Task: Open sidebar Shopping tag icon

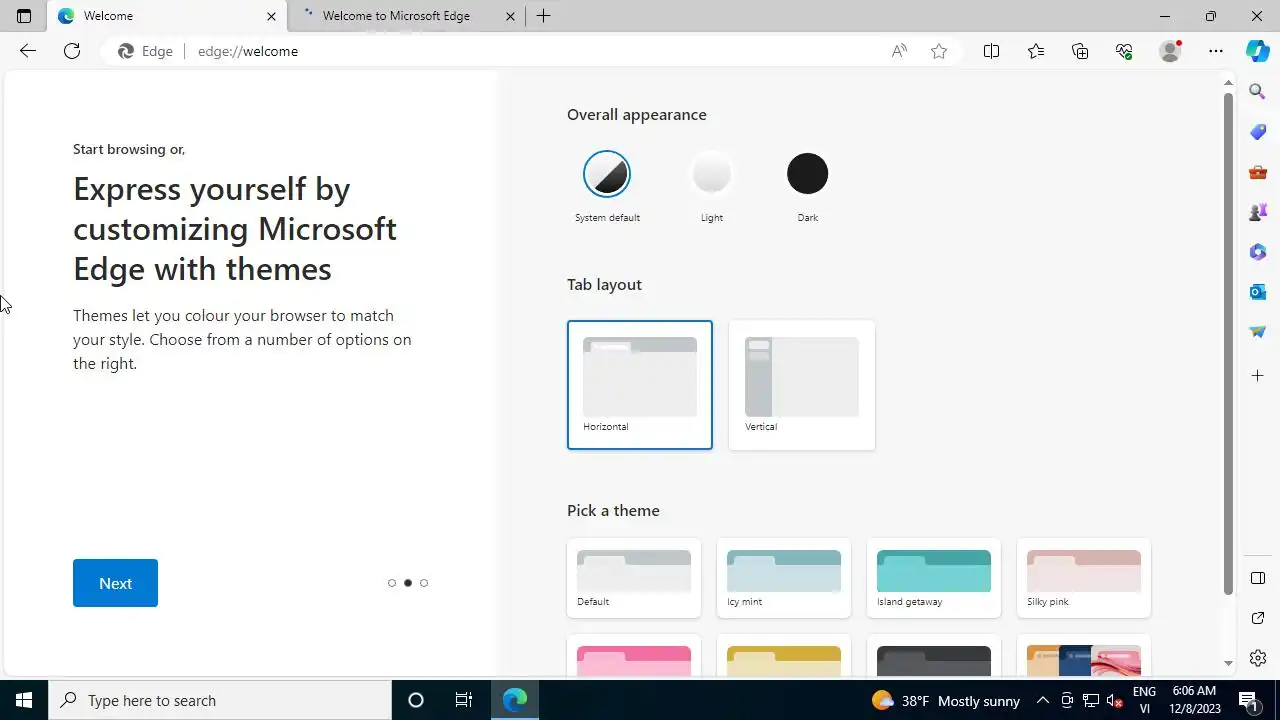Action: pos(1258,132)
